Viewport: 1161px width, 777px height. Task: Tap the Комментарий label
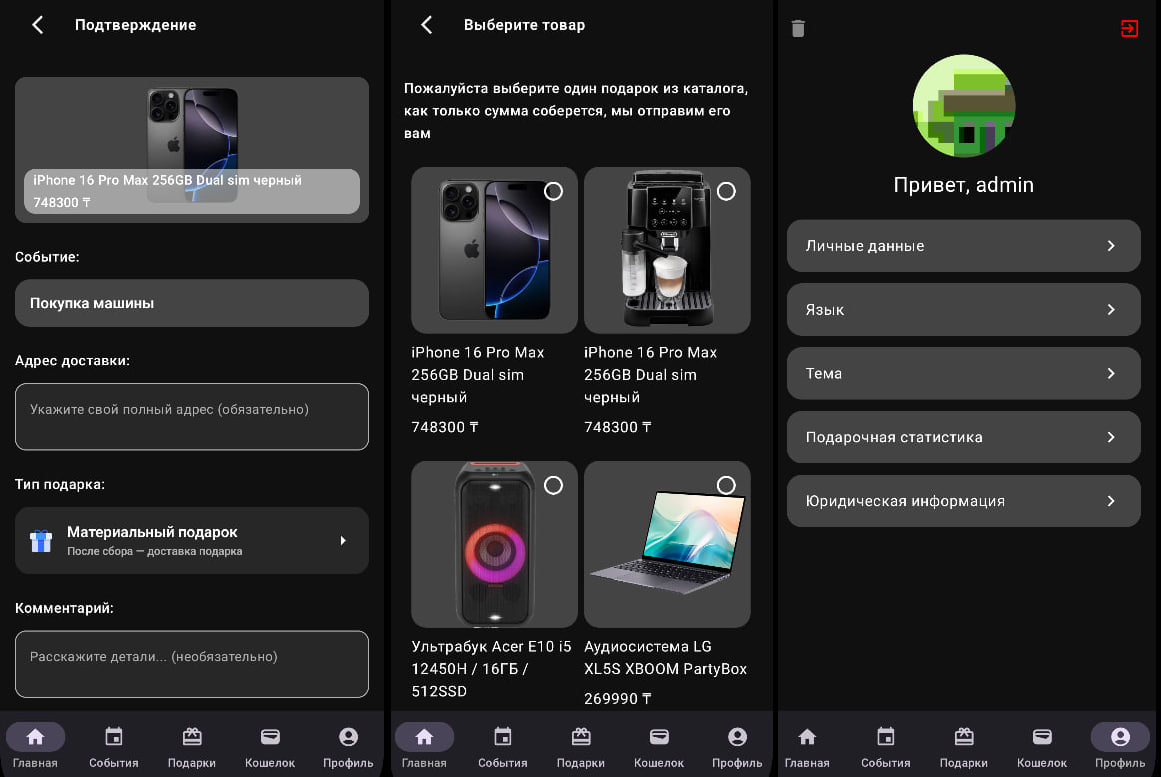click(x=64, y=608)
